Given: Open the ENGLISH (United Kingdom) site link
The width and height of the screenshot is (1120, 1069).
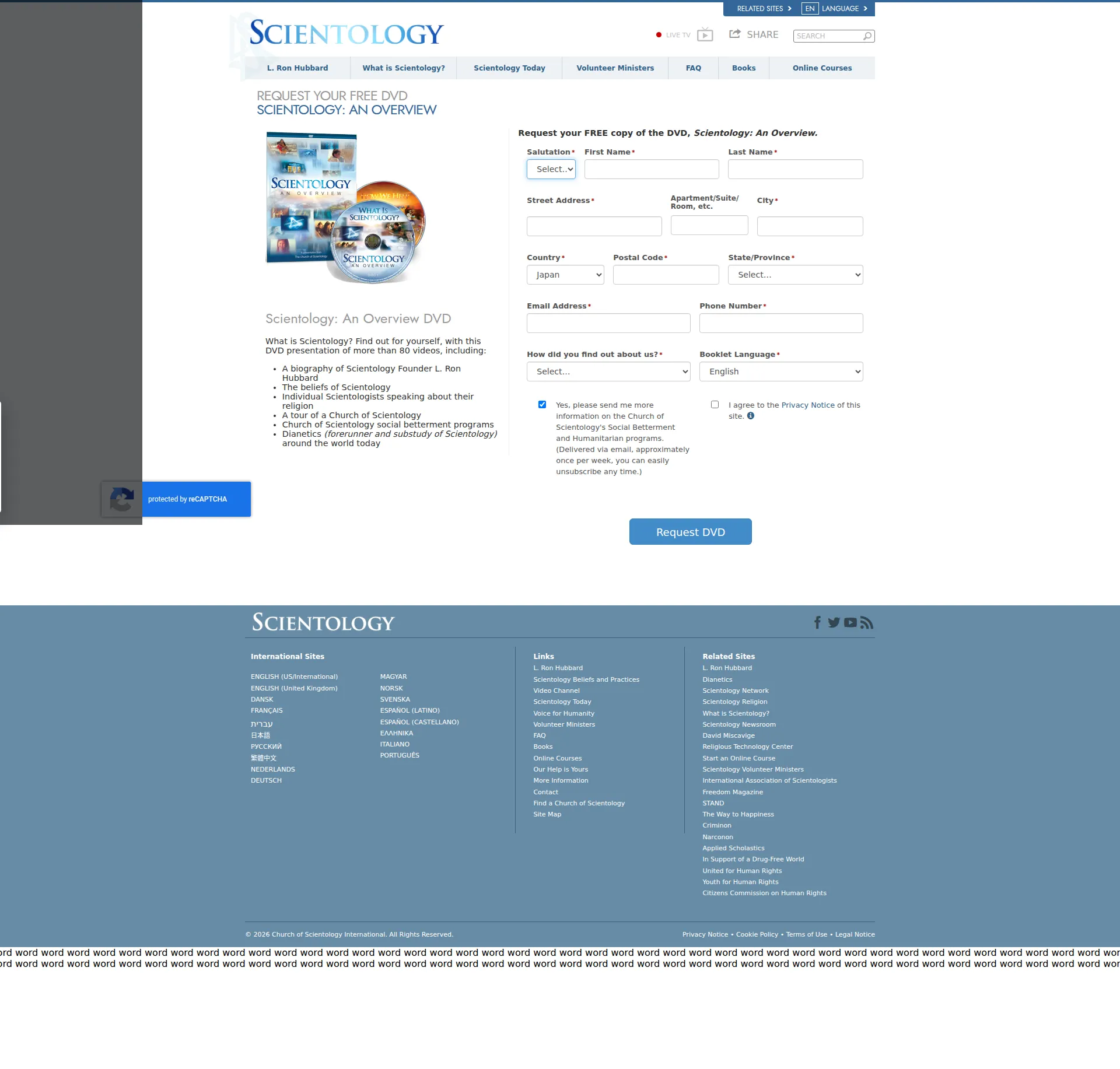Looking at the screenshot, I should tap(294, 688).
